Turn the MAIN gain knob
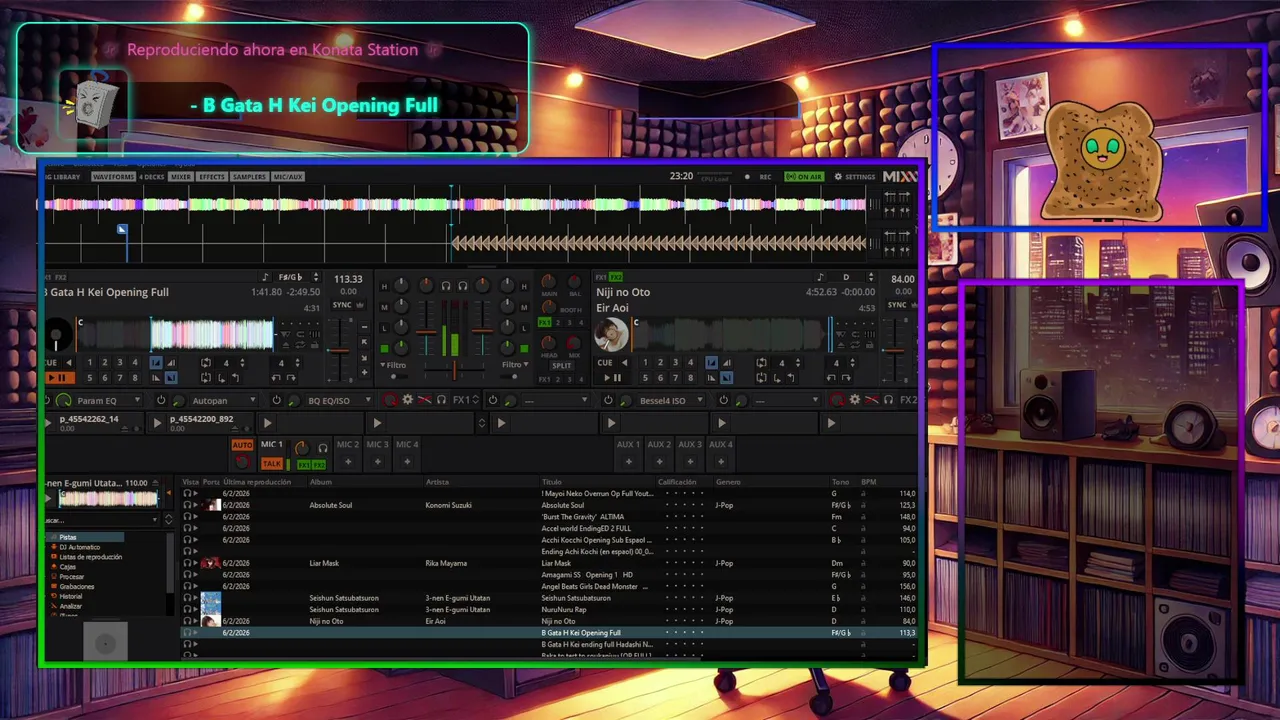The width and height of the screenshot is (1280, 720). tap(549, 283)
